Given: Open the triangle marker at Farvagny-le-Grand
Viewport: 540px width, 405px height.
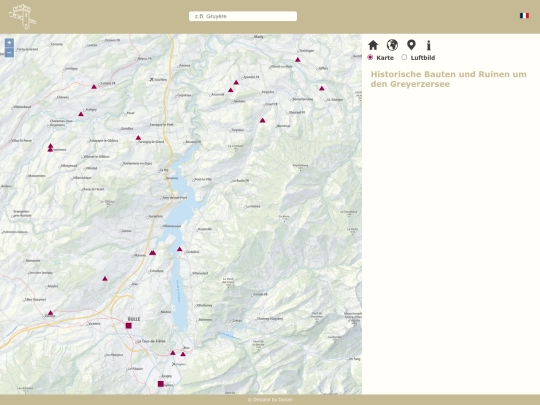Looking at the screenshot, I should click(x=138, y=138).
